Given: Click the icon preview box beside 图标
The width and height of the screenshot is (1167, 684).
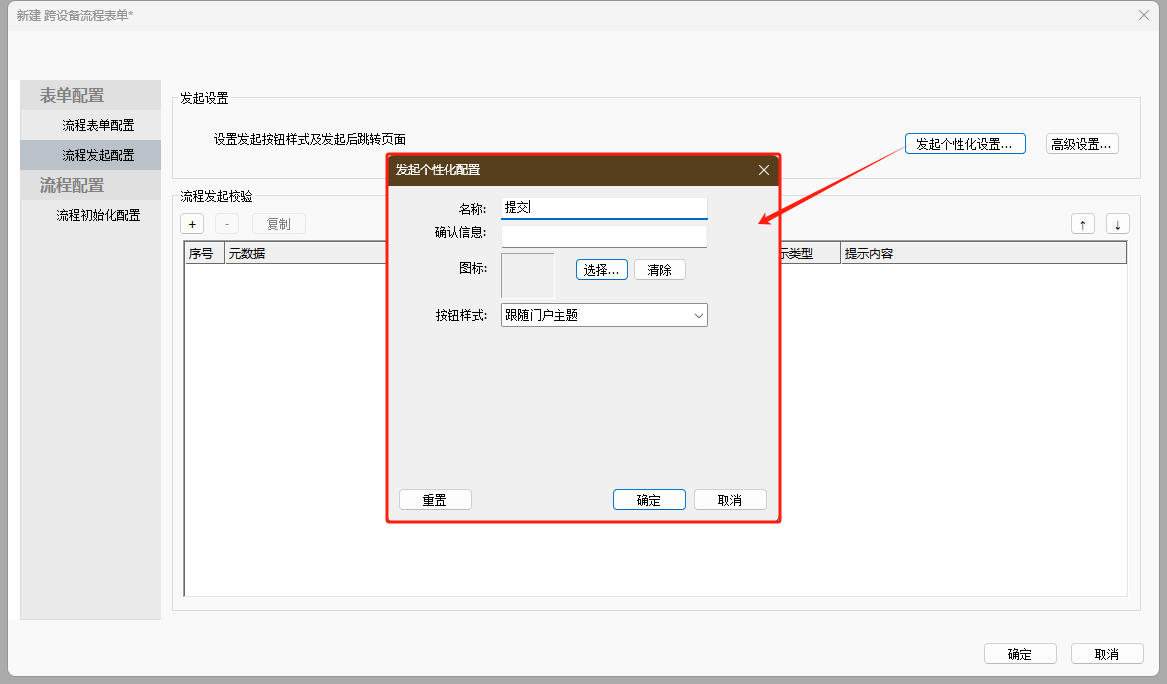Looking at the screenshot, I should pos(527,275).
